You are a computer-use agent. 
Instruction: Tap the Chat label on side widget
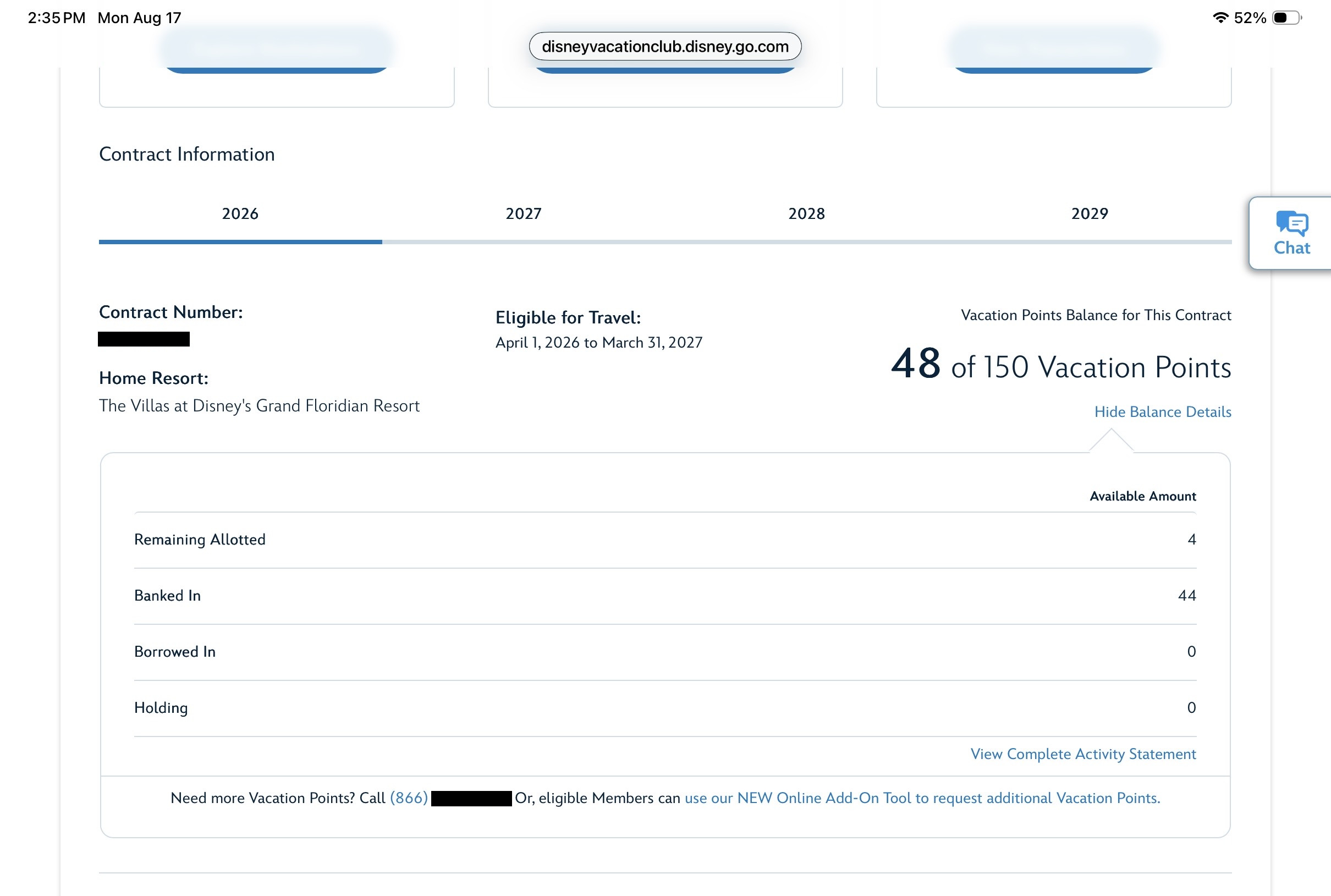[x=1291, y=248]
